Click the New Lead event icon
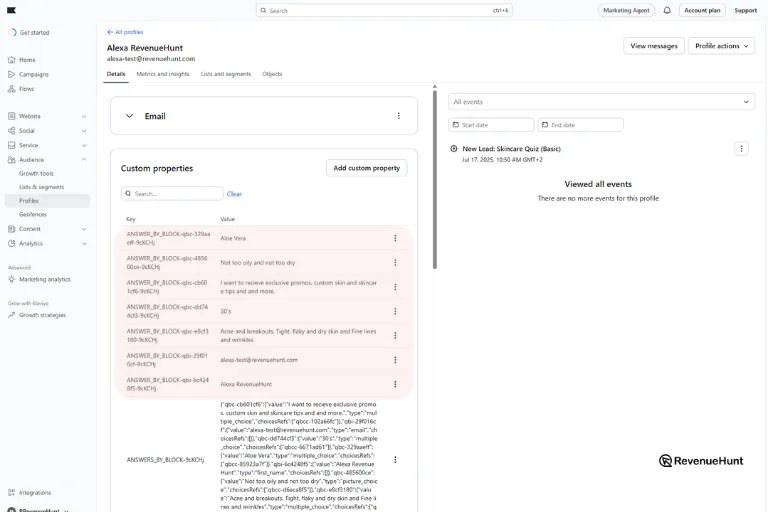The image size is (768, 512). (x=454, y=148)
